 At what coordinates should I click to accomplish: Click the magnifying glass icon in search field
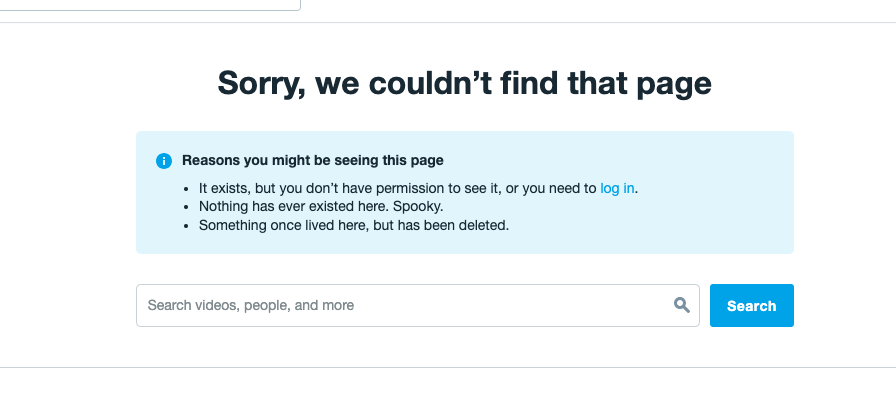(x=682, y=305)
